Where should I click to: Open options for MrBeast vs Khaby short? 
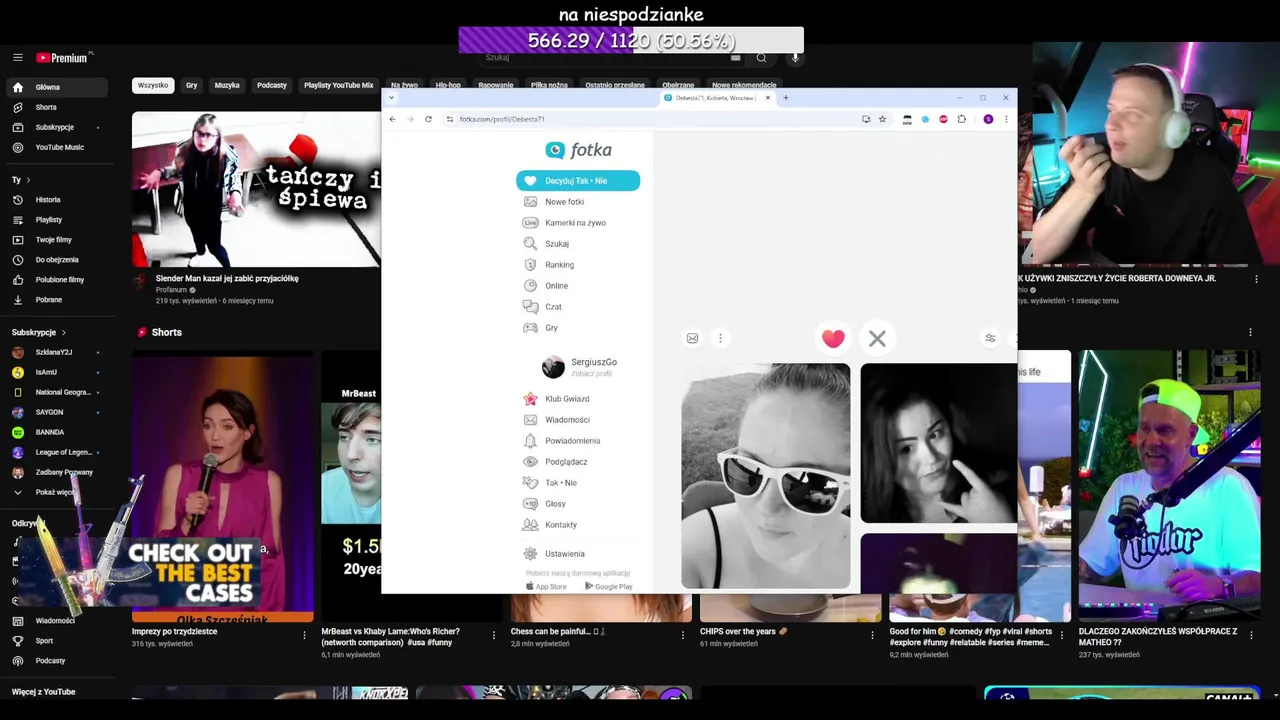(x=493, y=635)
